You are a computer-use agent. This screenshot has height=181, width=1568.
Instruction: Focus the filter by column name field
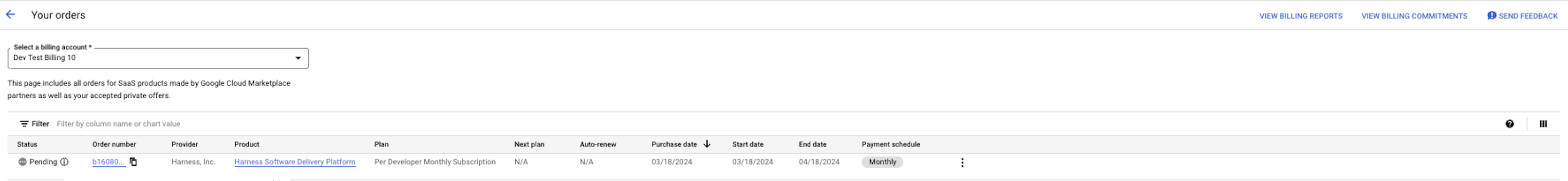click(426, 124)
